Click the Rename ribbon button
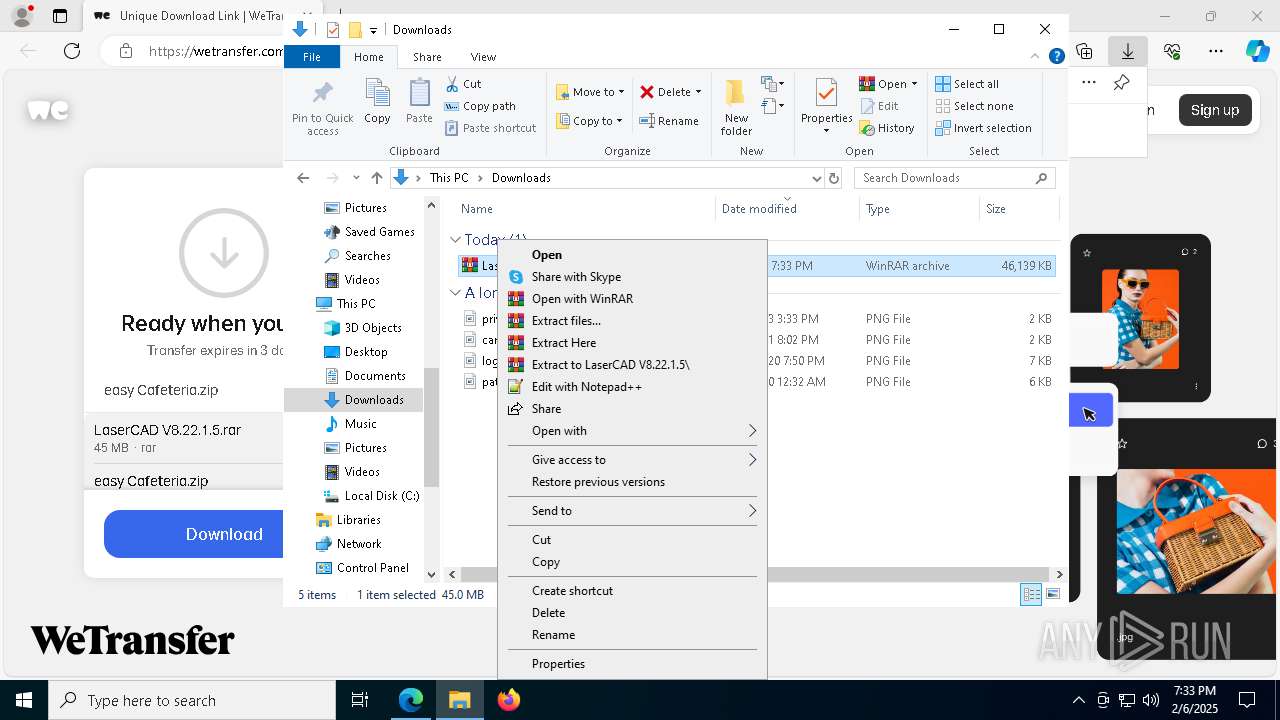Viewport: 1280px width, 720px height. pos(669,121)
